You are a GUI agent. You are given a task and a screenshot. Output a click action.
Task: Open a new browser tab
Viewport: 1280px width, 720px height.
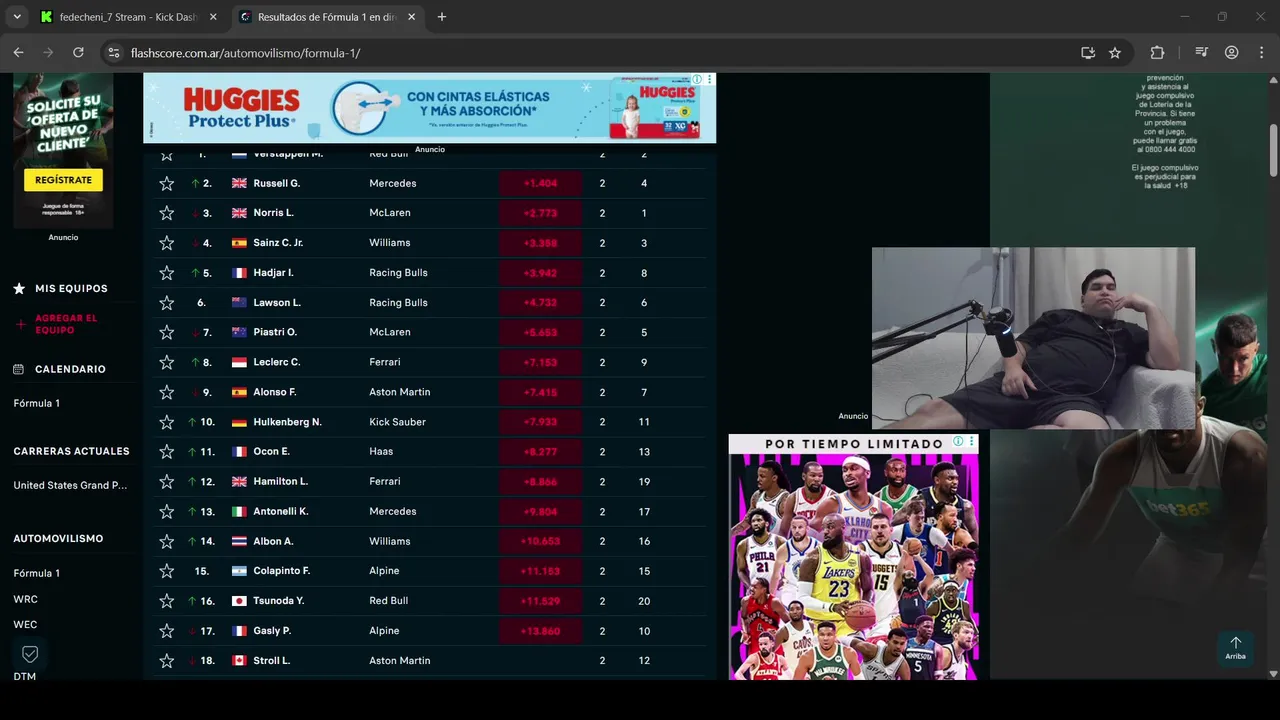[442, 17]
